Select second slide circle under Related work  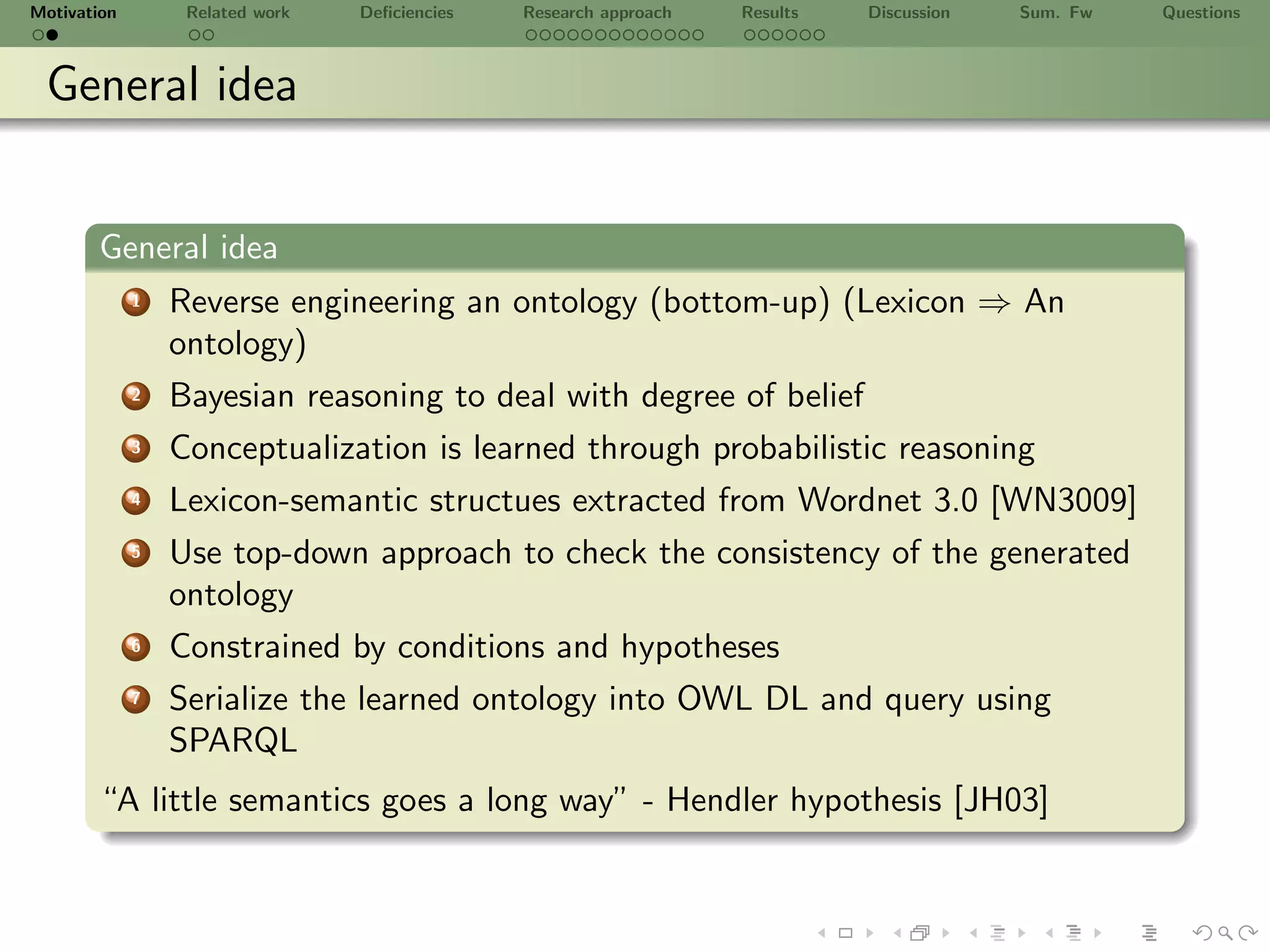(x=208, y=35)
